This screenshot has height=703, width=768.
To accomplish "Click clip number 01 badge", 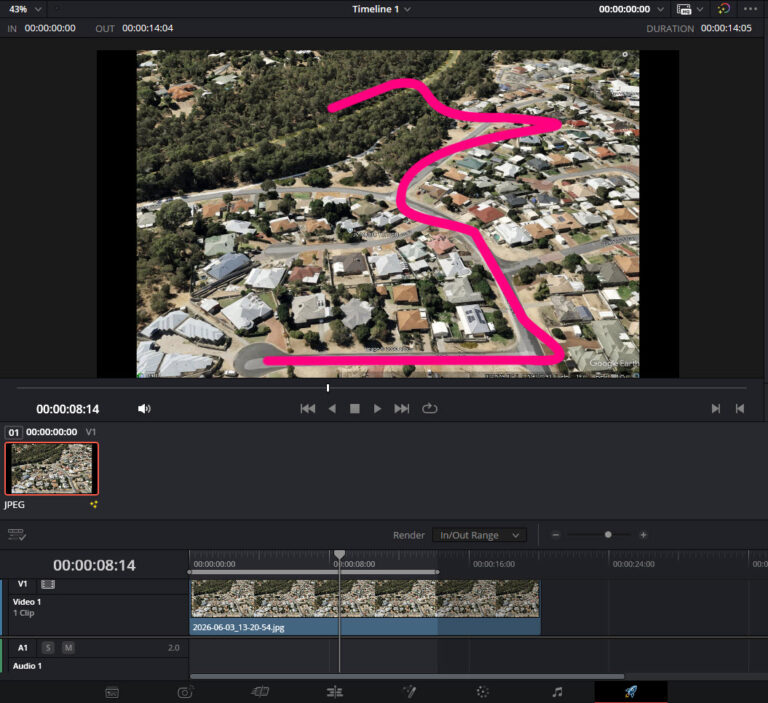I will click(14, 433).
